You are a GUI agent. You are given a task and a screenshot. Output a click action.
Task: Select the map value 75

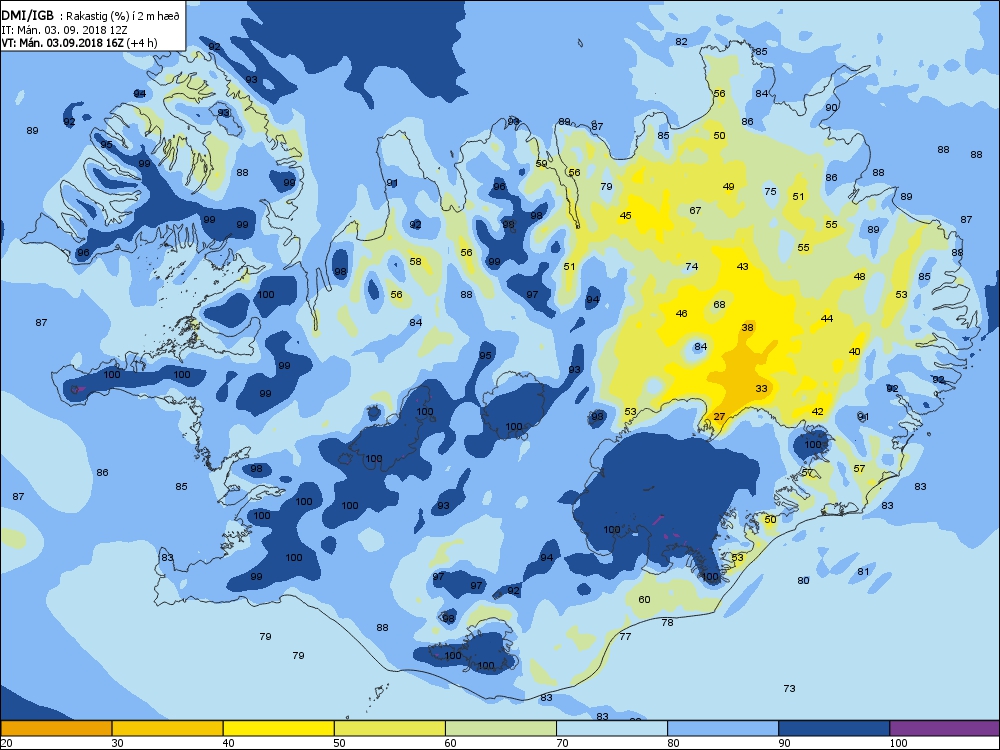(770, 191)
